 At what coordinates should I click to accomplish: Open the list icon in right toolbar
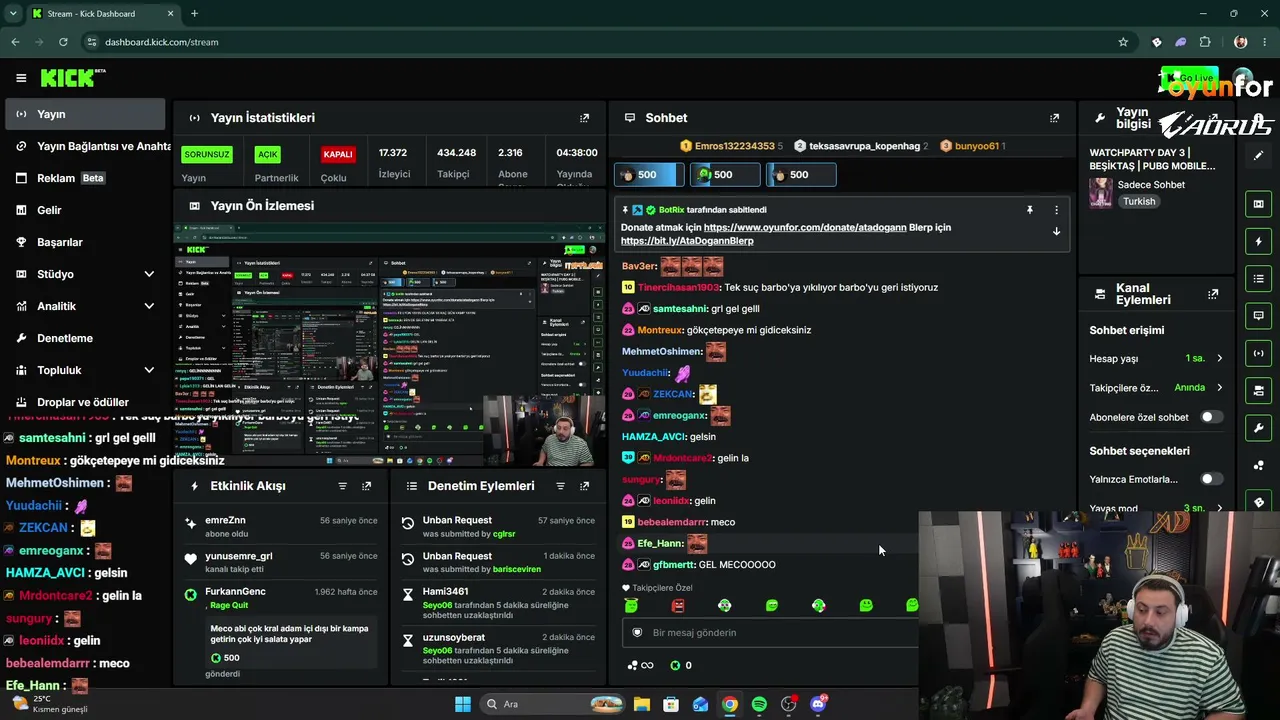(x=1258, y=278)
